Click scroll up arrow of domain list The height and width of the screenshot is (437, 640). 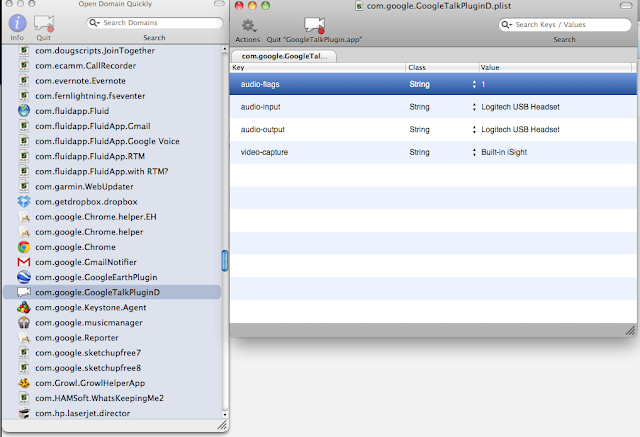[x=224, y=49]
